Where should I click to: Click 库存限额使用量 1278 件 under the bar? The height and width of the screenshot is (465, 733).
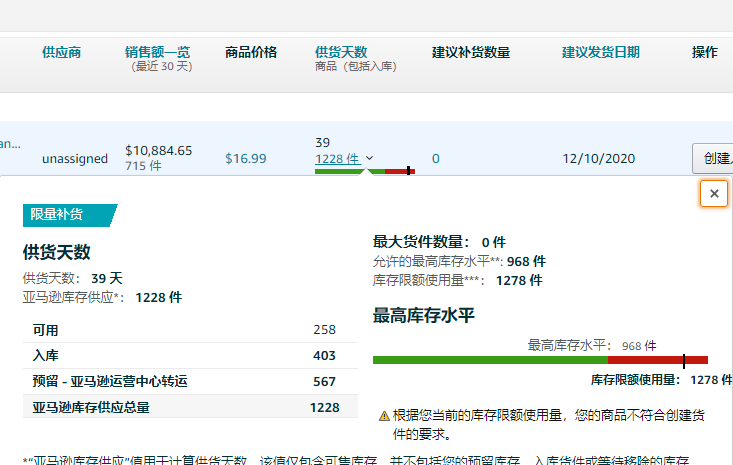point(661,380)
